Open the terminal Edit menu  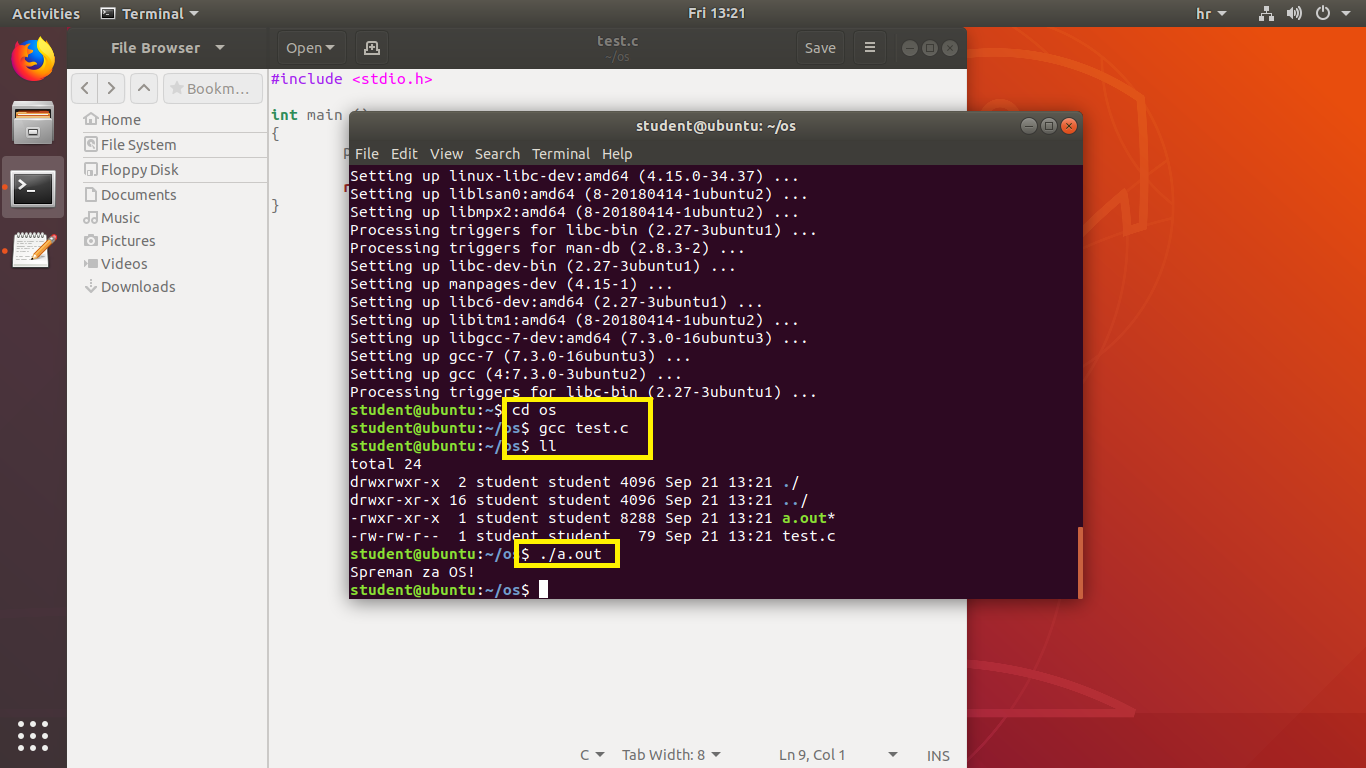click(x=404, y=154)
